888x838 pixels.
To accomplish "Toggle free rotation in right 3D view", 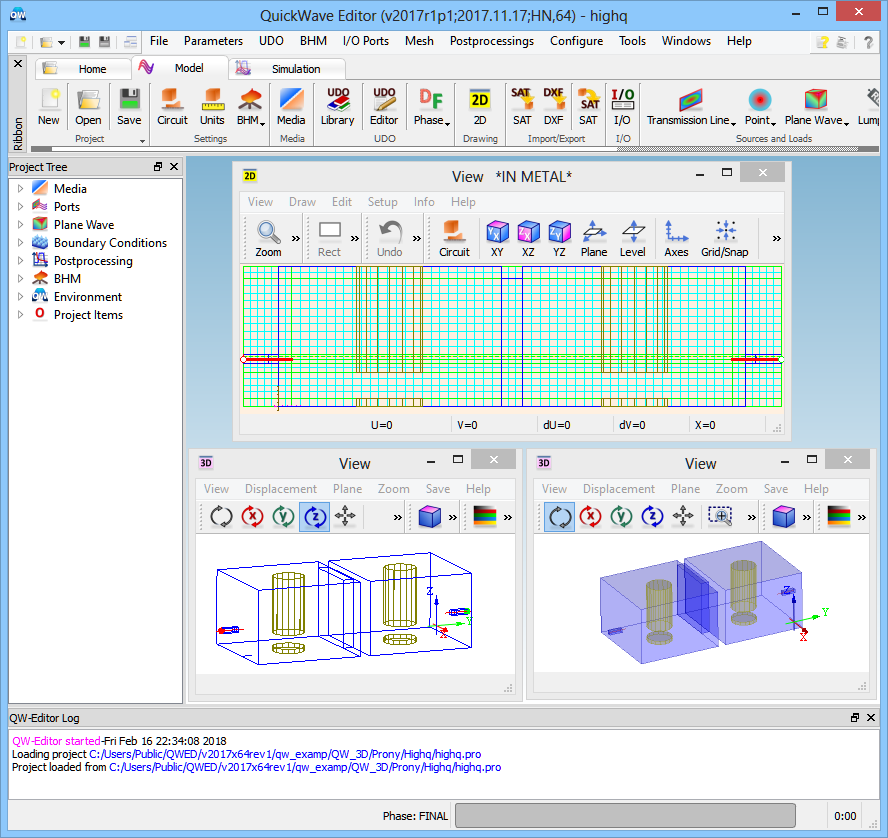I will pyautogui.click(x=560, y=517).
